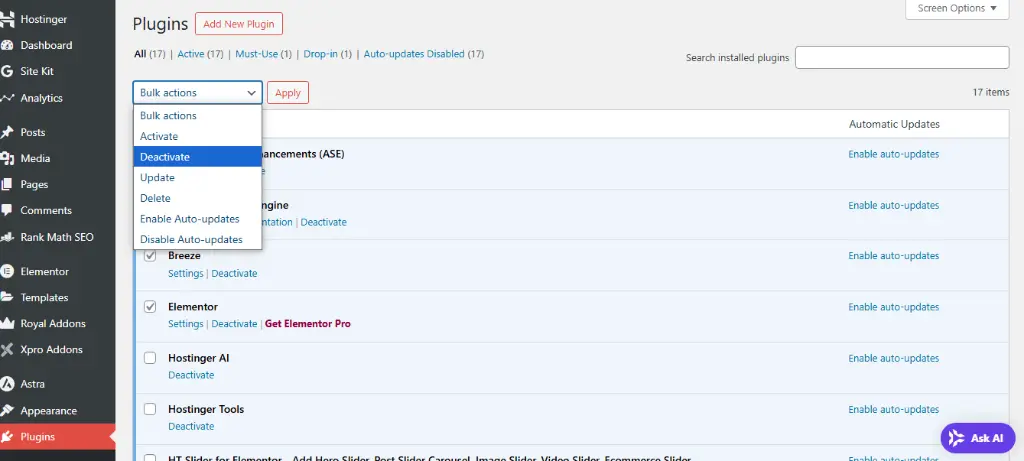Click the Hostinger AI plugin name
Image resolution: width=1024 pixels, height=461 pixels.
tap(199, 358)
